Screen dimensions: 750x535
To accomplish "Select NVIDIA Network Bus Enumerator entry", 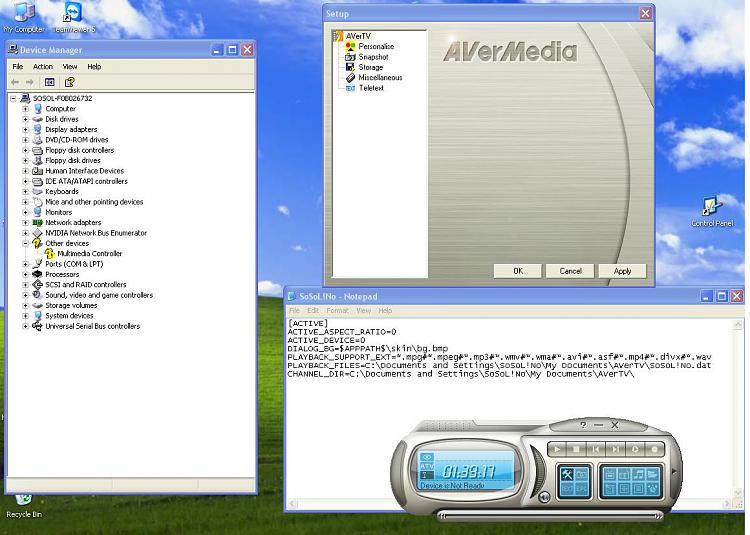I will point(96,233).
